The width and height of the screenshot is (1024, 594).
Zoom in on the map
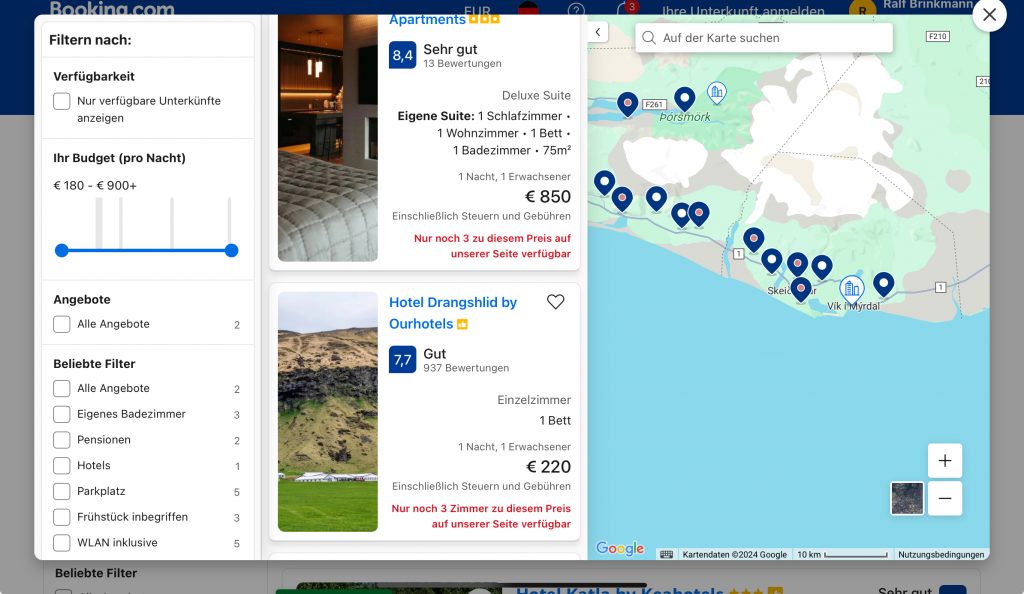coord(944,461)
